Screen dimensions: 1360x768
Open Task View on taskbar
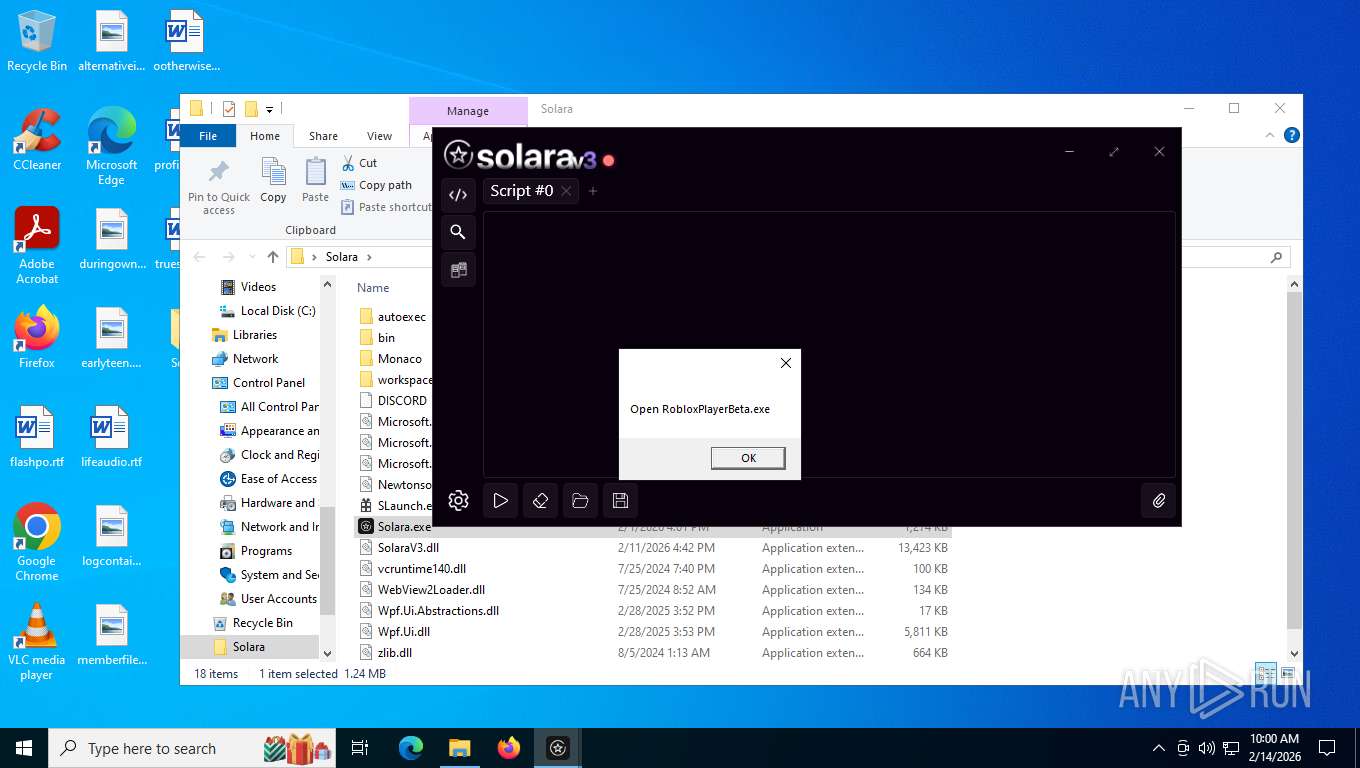(360, 748)
